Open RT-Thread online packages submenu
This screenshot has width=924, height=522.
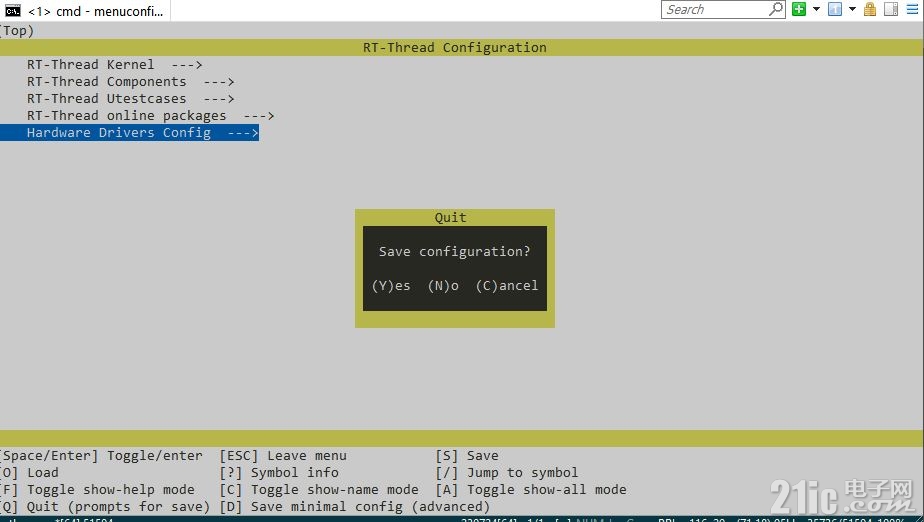(x=150, y=115)
